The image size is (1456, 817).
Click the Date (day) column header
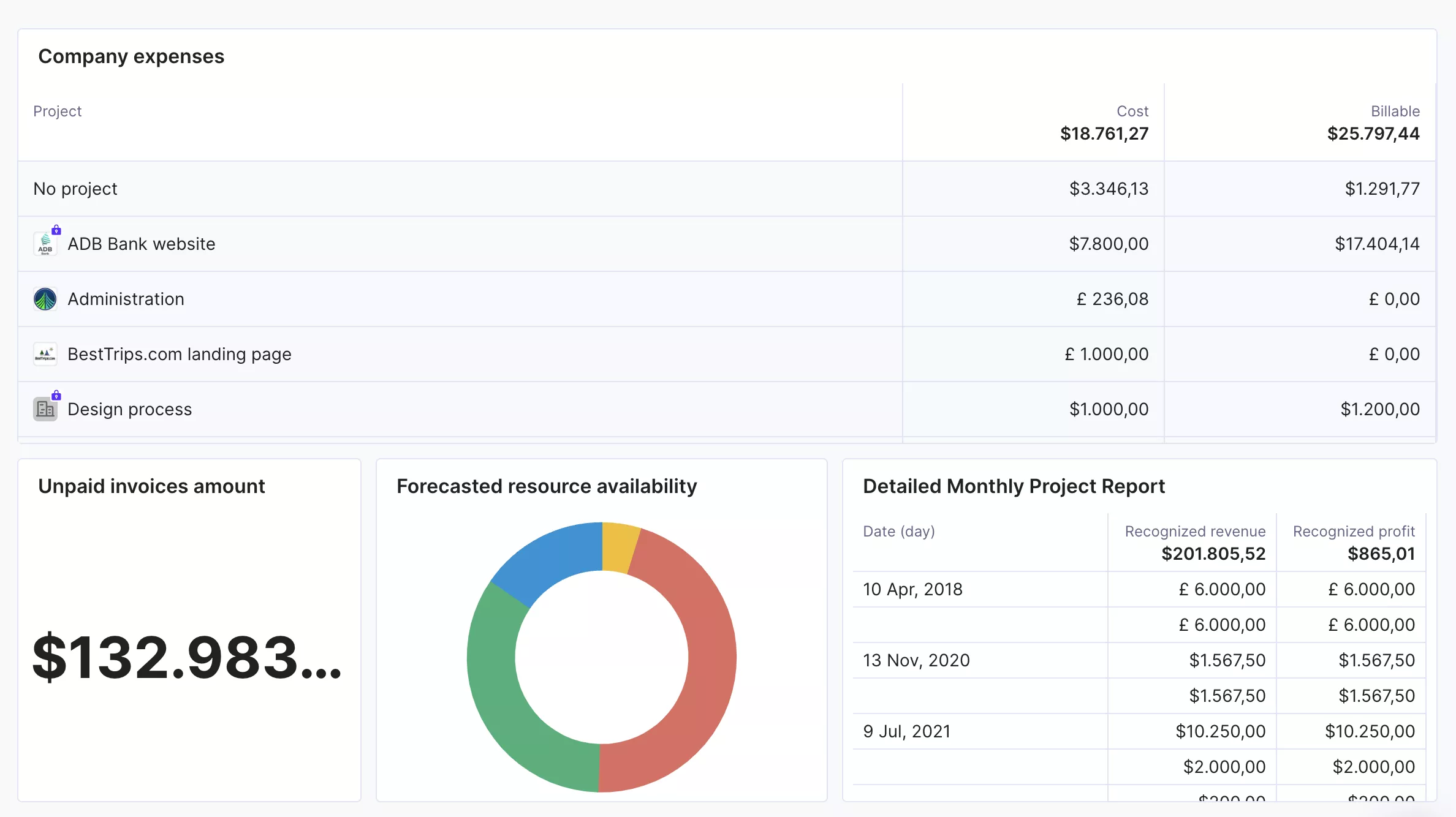[899, 531]
